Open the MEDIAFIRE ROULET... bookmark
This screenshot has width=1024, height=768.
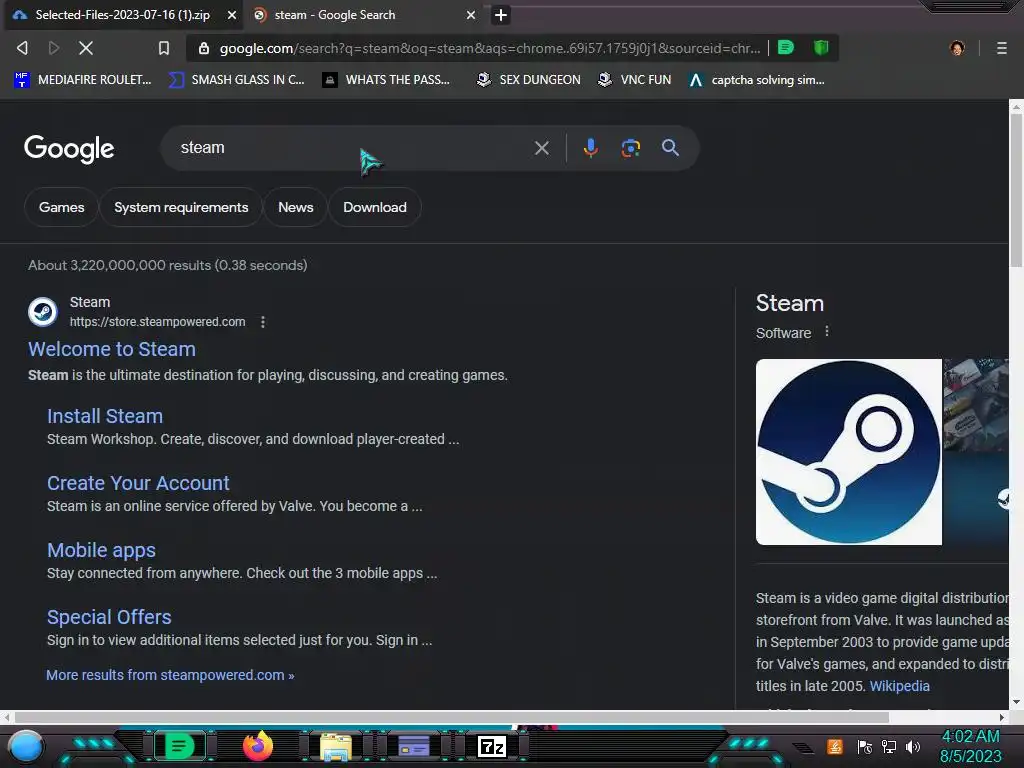click(x=83, y=80)
